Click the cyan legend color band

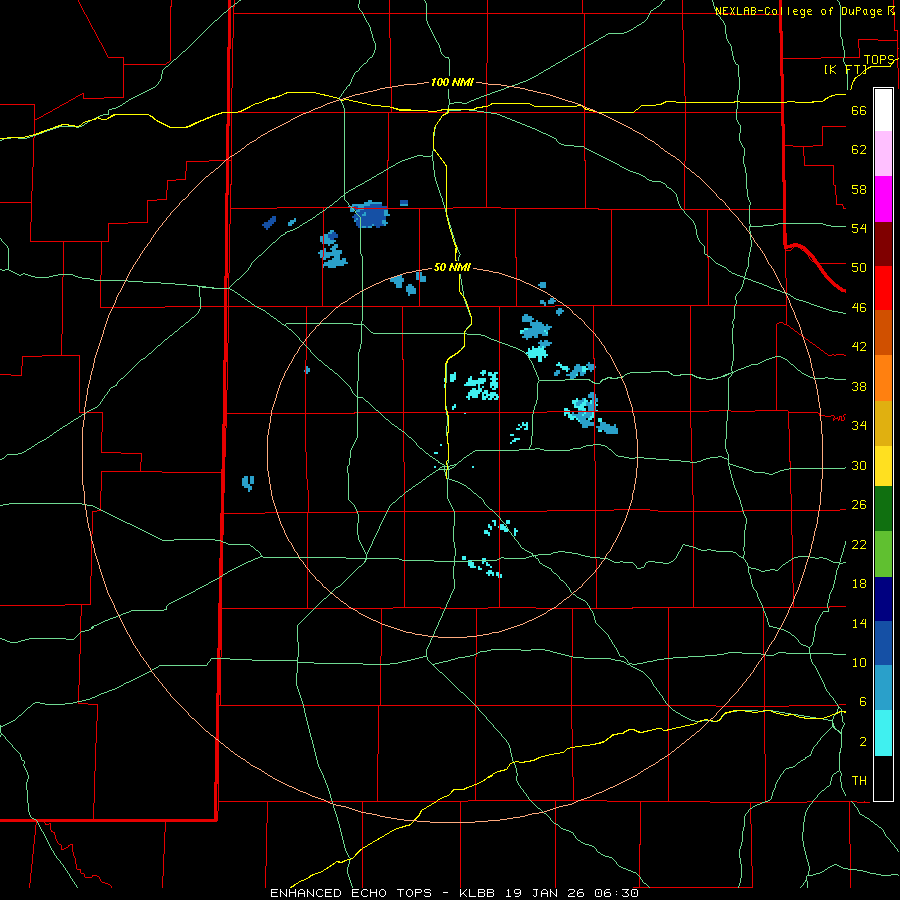click(x=883, y=733)
